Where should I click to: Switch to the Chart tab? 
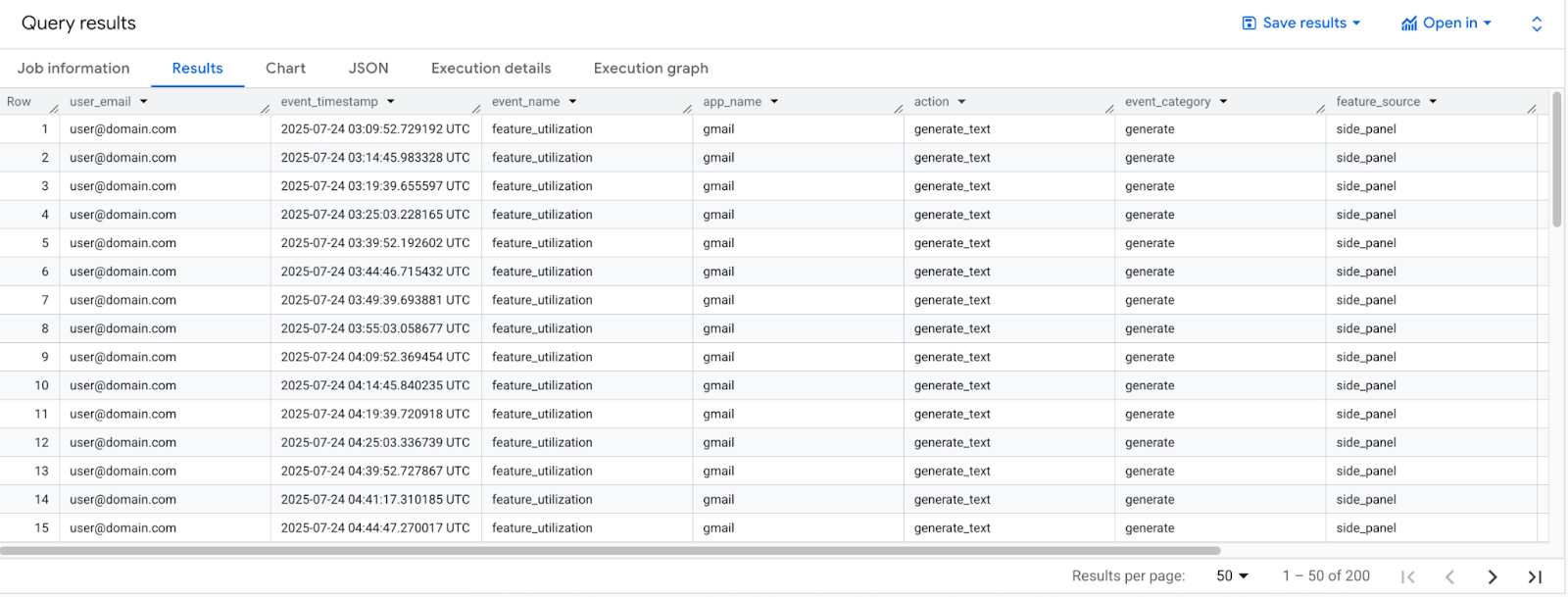coord(285,69)
